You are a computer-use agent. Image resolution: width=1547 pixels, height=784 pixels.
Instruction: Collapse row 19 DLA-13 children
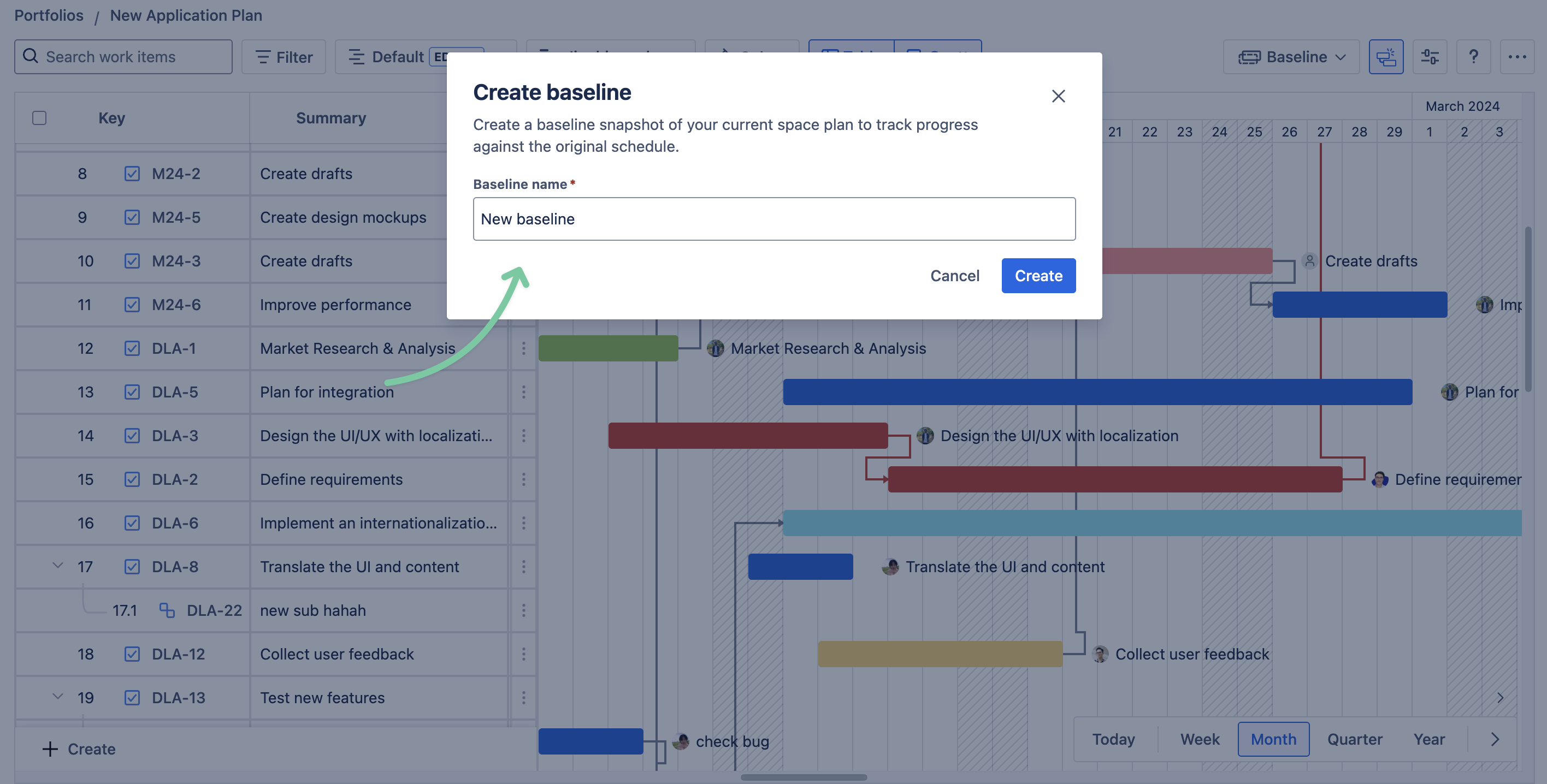(x=58, y=696)
